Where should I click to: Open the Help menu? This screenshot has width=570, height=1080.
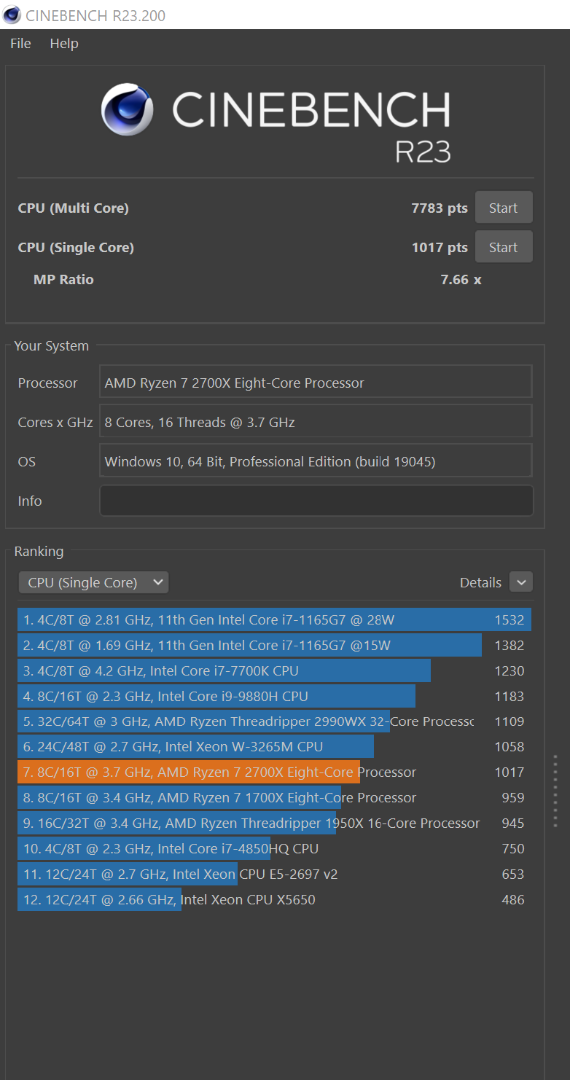[x=64, y=43]
